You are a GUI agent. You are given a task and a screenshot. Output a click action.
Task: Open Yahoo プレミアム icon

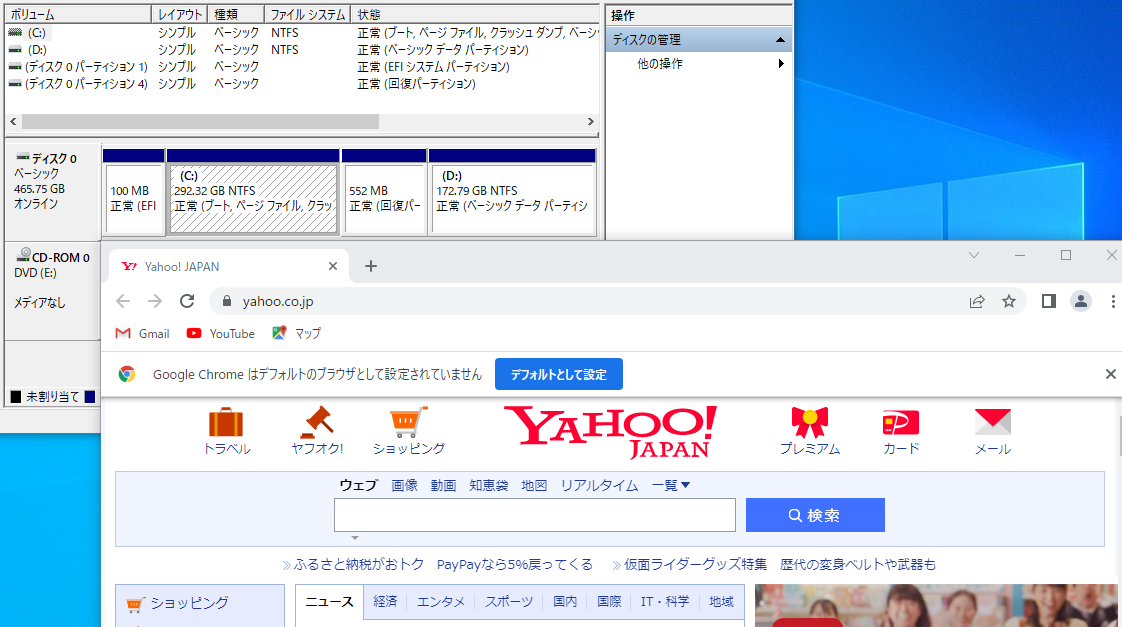click(x=809, y=431)
